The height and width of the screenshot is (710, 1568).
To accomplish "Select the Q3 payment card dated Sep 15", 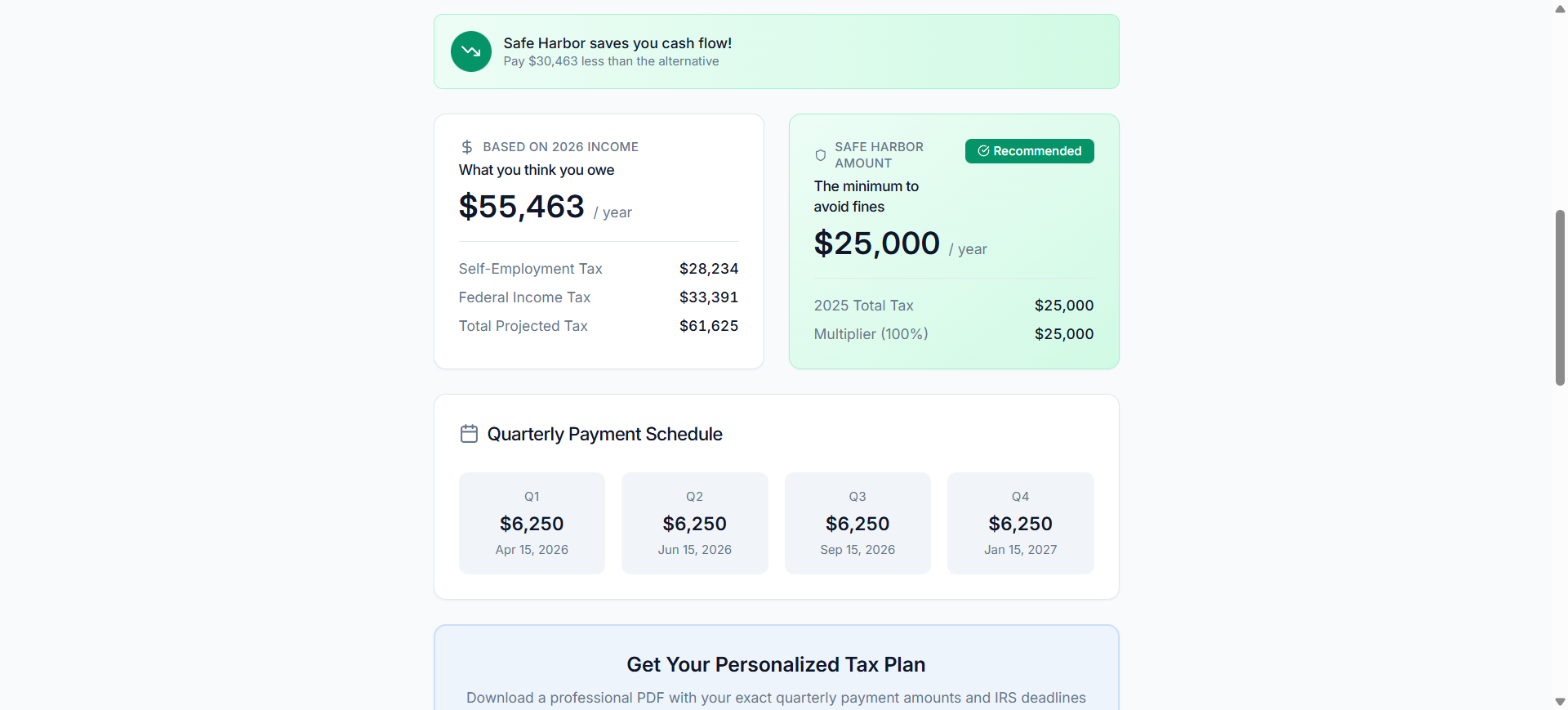I will point(857,523).
